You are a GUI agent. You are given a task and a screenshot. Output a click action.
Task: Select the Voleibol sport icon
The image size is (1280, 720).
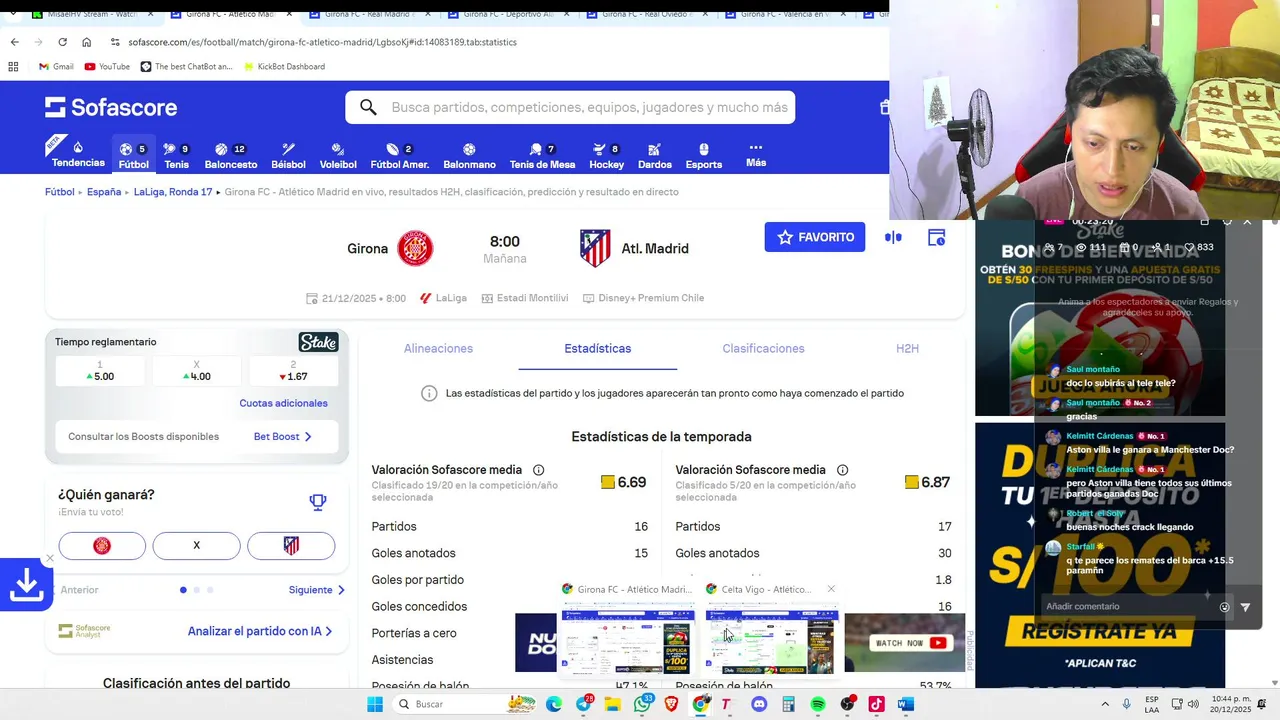pos(338,155)
